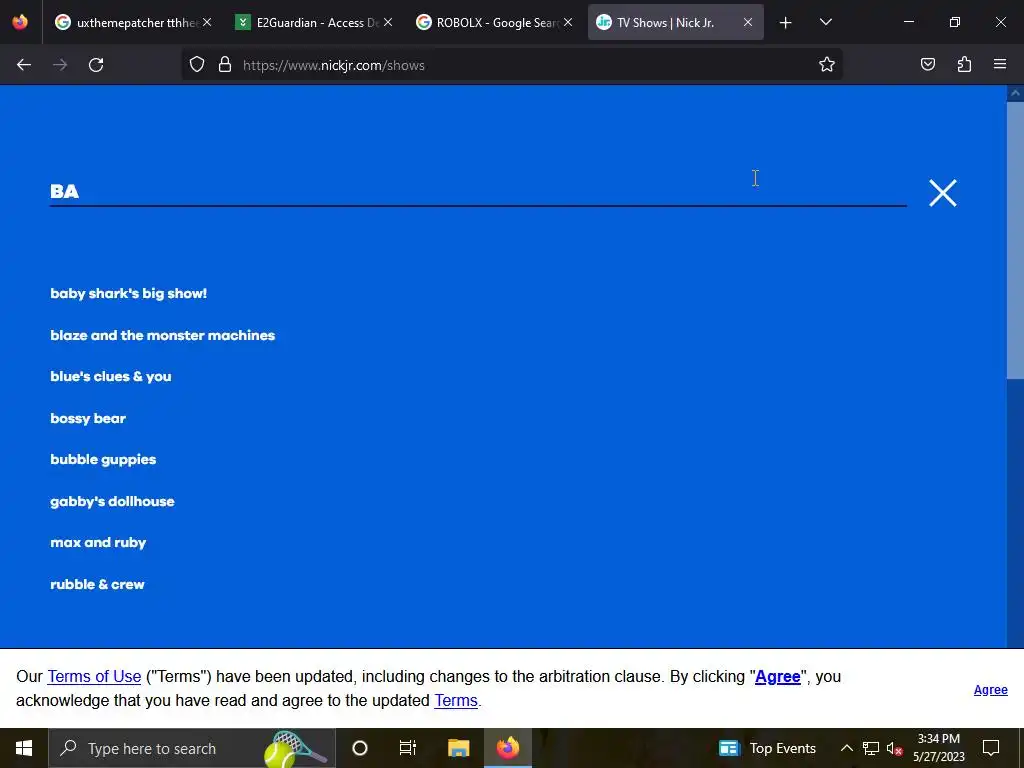
Task: Open baby shark's big show! result
Action: [129, 293]
